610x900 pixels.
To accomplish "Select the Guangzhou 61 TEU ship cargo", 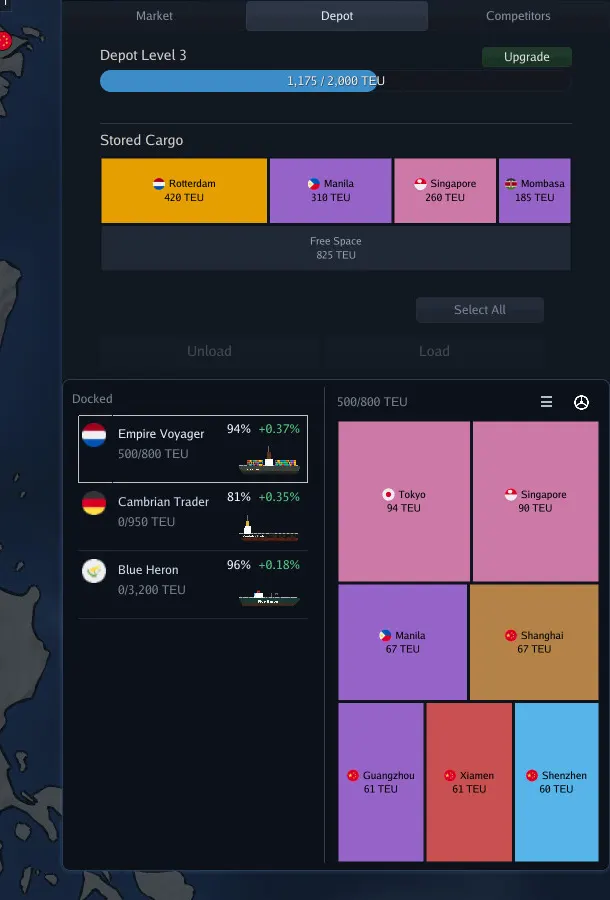I will pyautogui.click(x=381, y=782).
